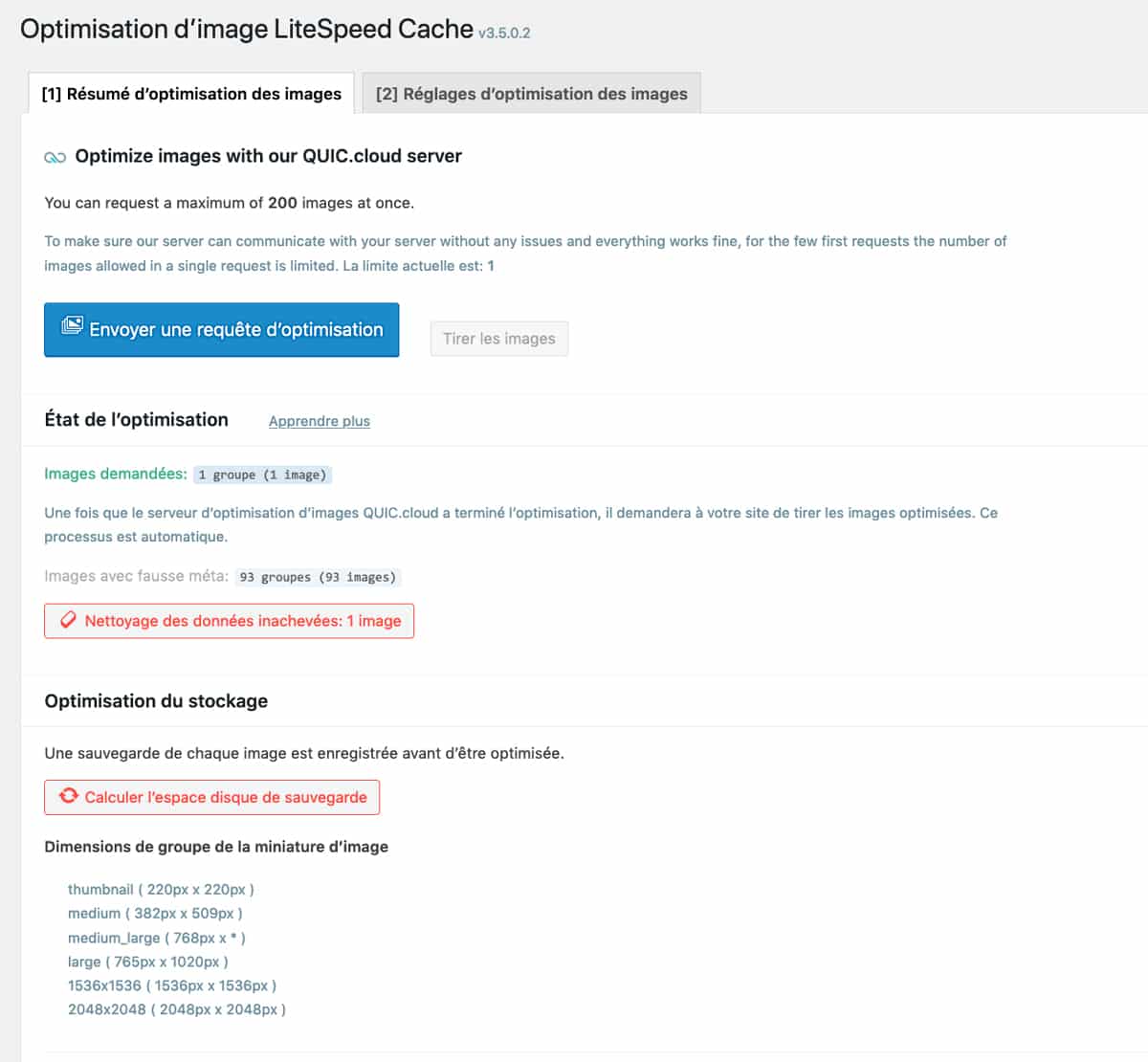Click the 1 groupe (1 image) badge

[x=262, y=475]
